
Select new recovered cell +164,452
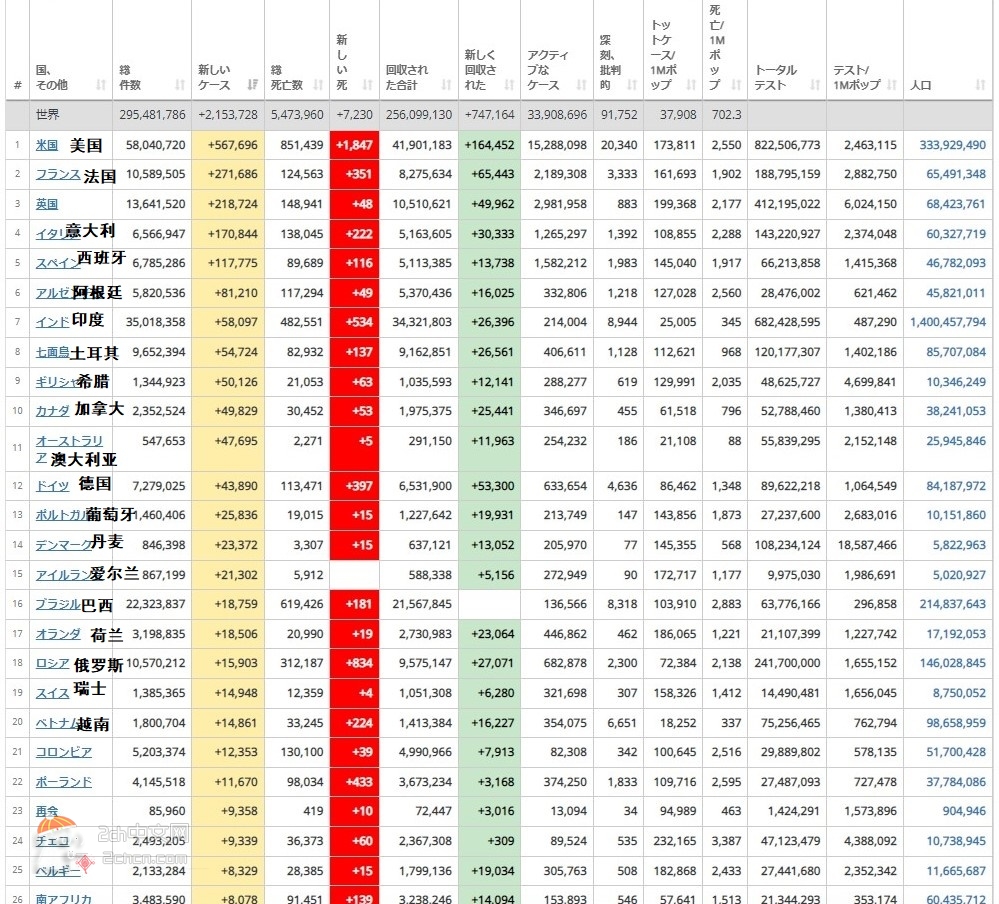pyautogui.click(x=489, y=145)
